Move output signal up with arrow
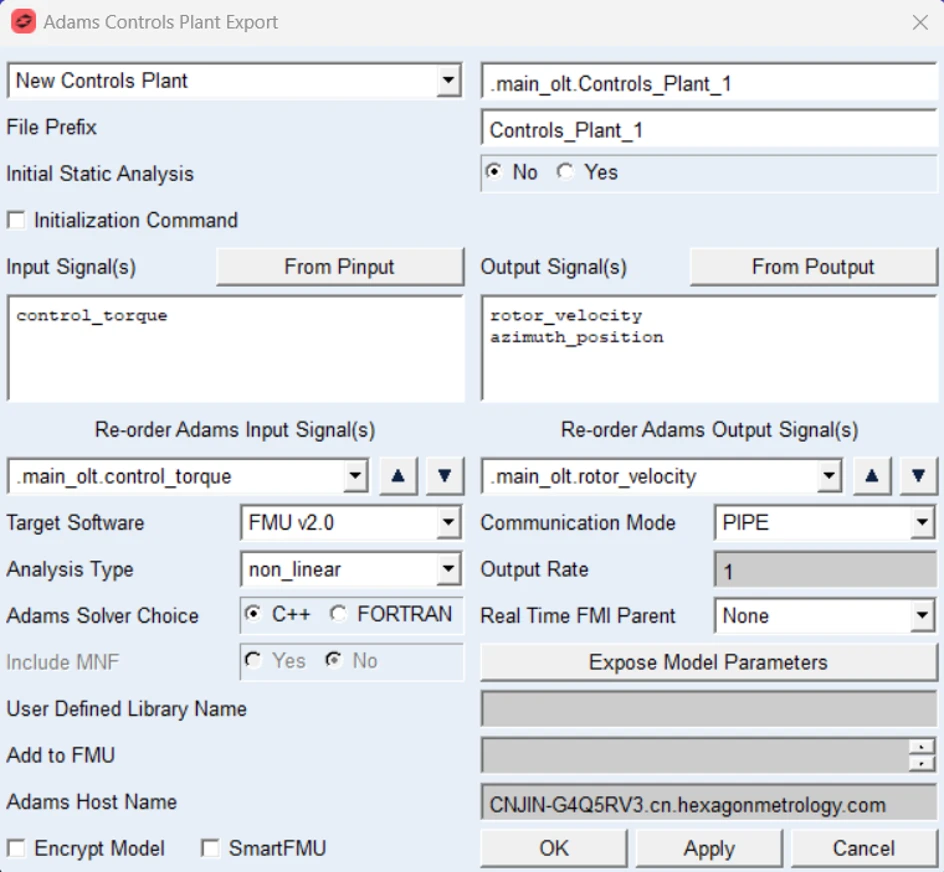The image size is (944, 872). [872, 477]
